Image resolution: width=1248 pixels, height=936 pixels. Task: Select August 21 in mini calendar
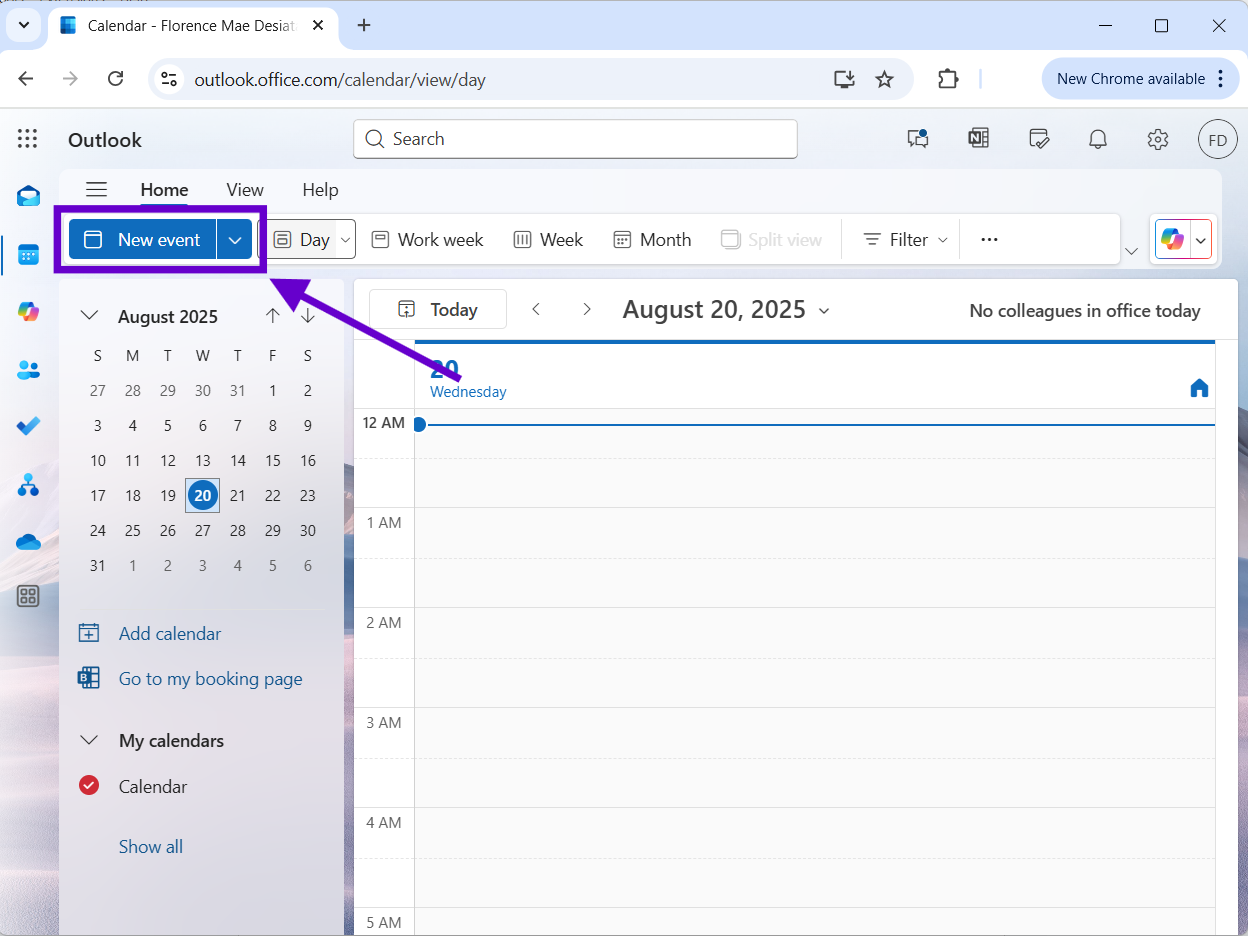click(x=238, y=495)
